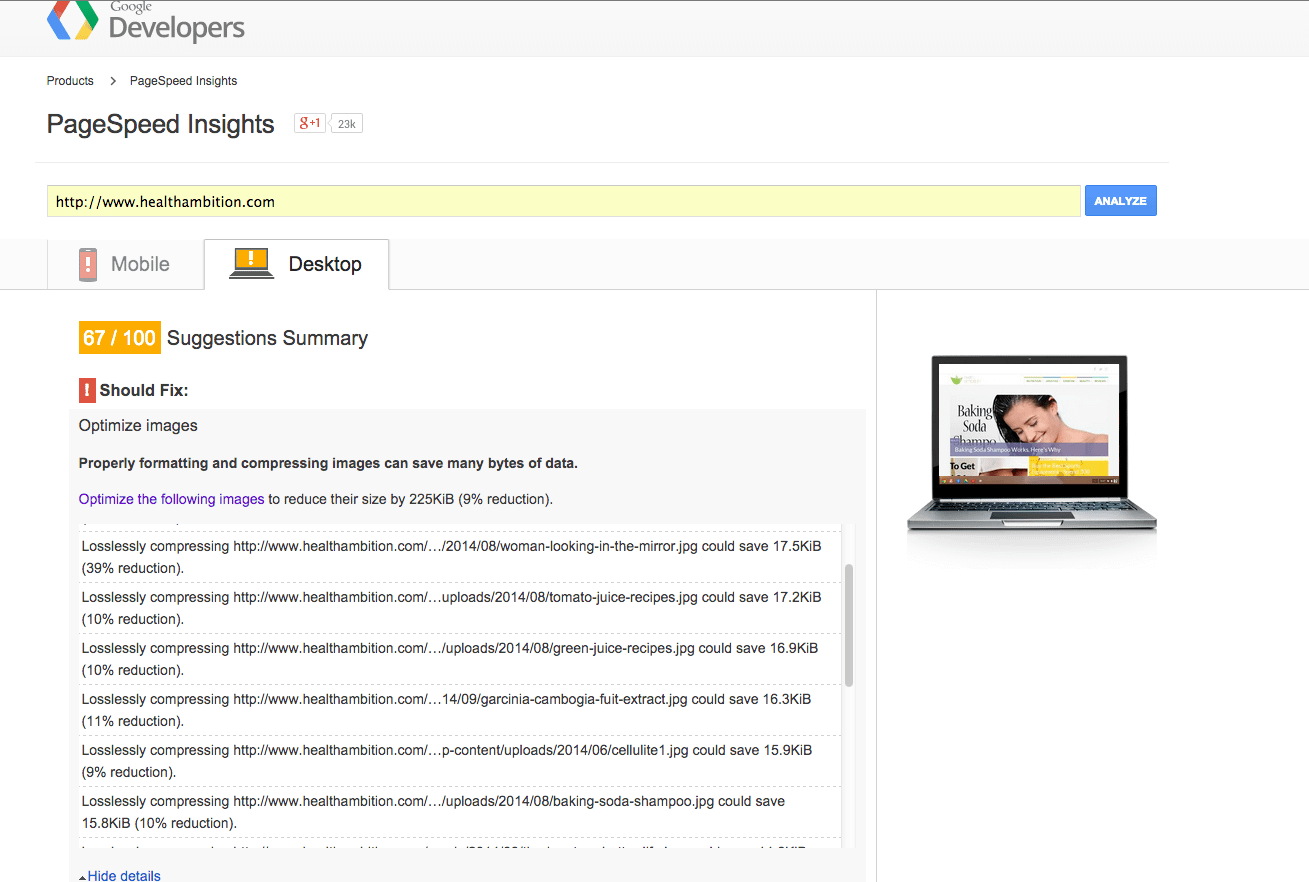Click the Google +1 button
The height and width of the screenshot is (882, 1309).
[x=309, y=123]
